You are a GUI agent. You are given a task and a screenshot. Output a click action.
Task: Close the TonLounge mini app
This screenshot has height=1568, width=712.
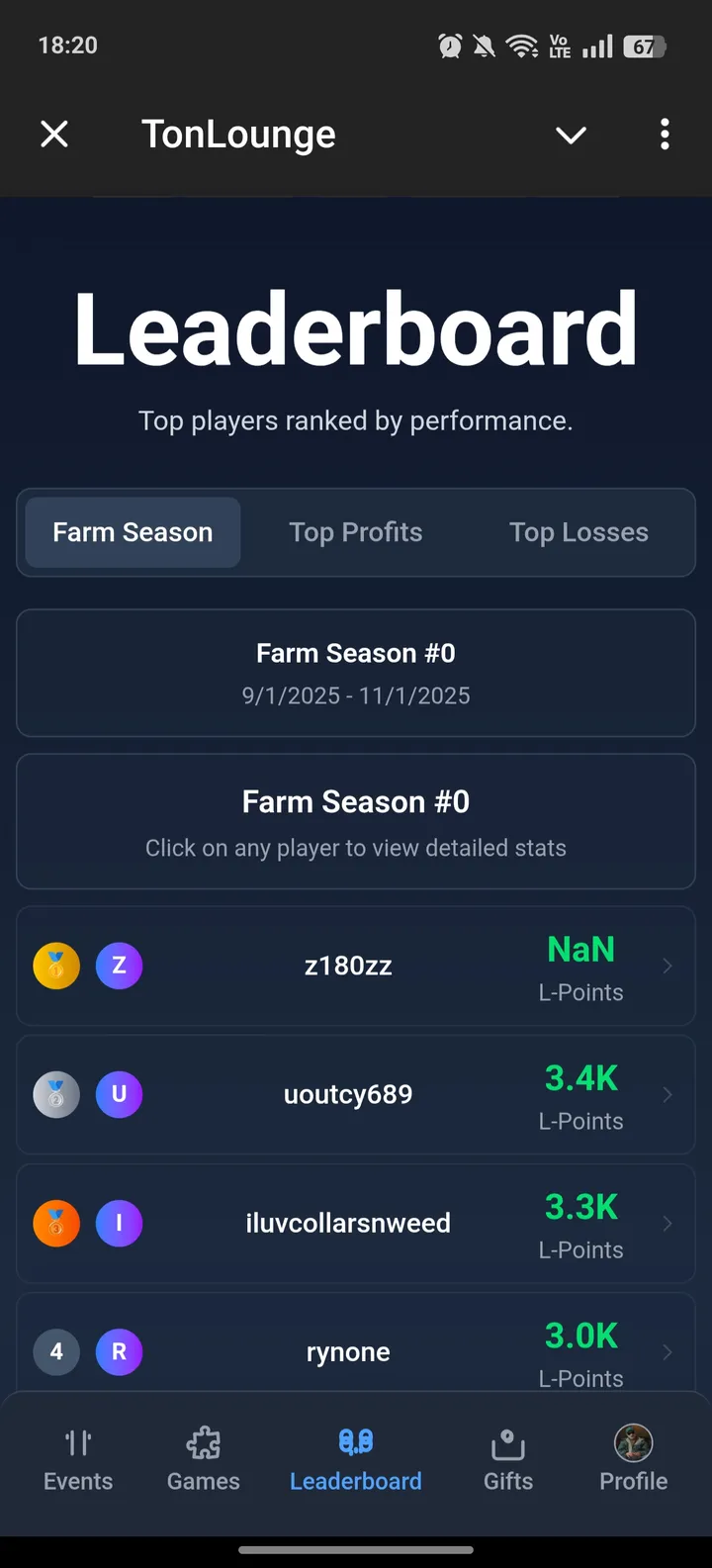point(54,135)
